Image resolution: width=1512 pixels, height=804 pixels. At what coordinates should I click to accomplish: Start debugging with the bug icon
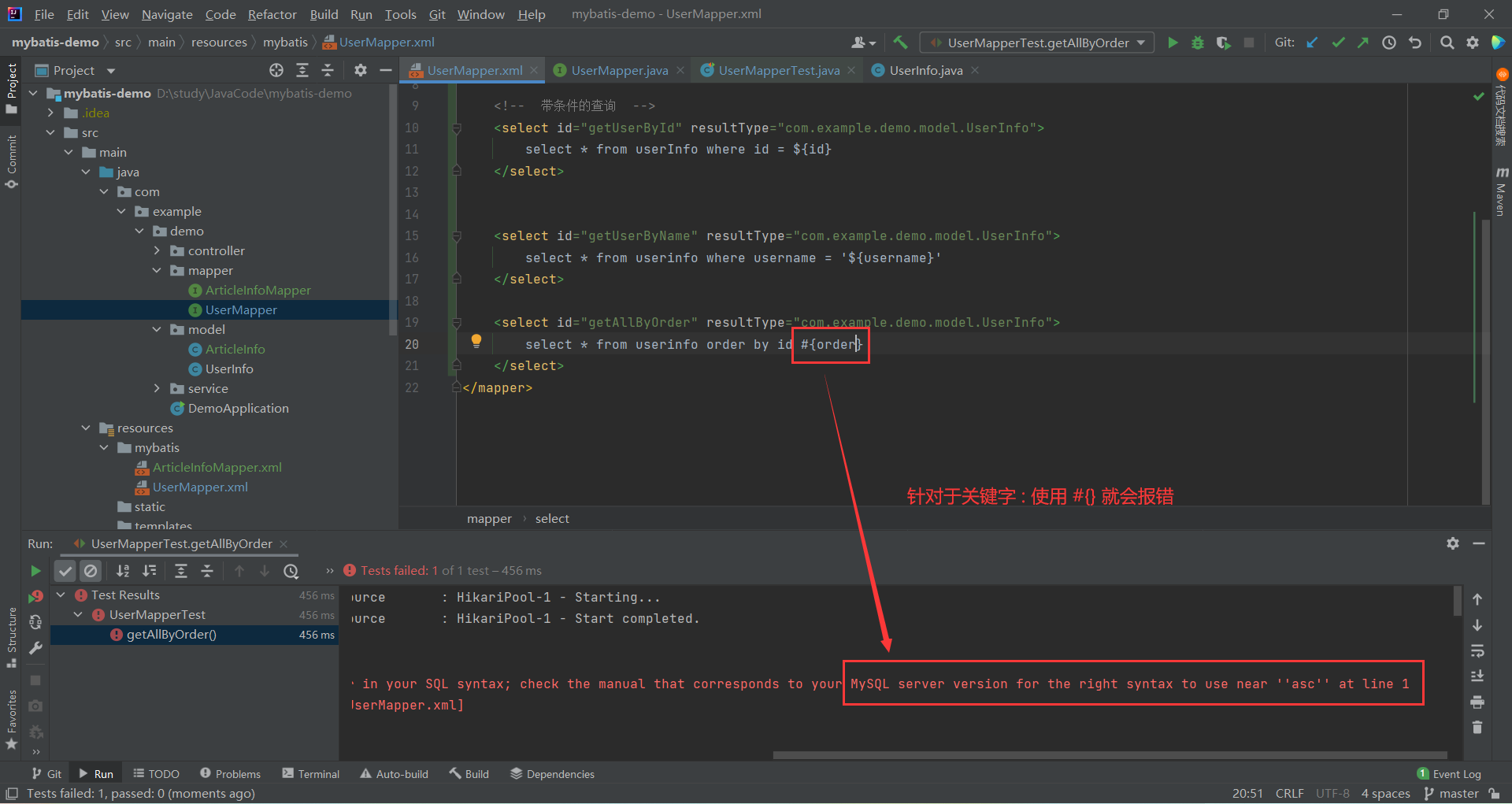tap(1198, 43)
